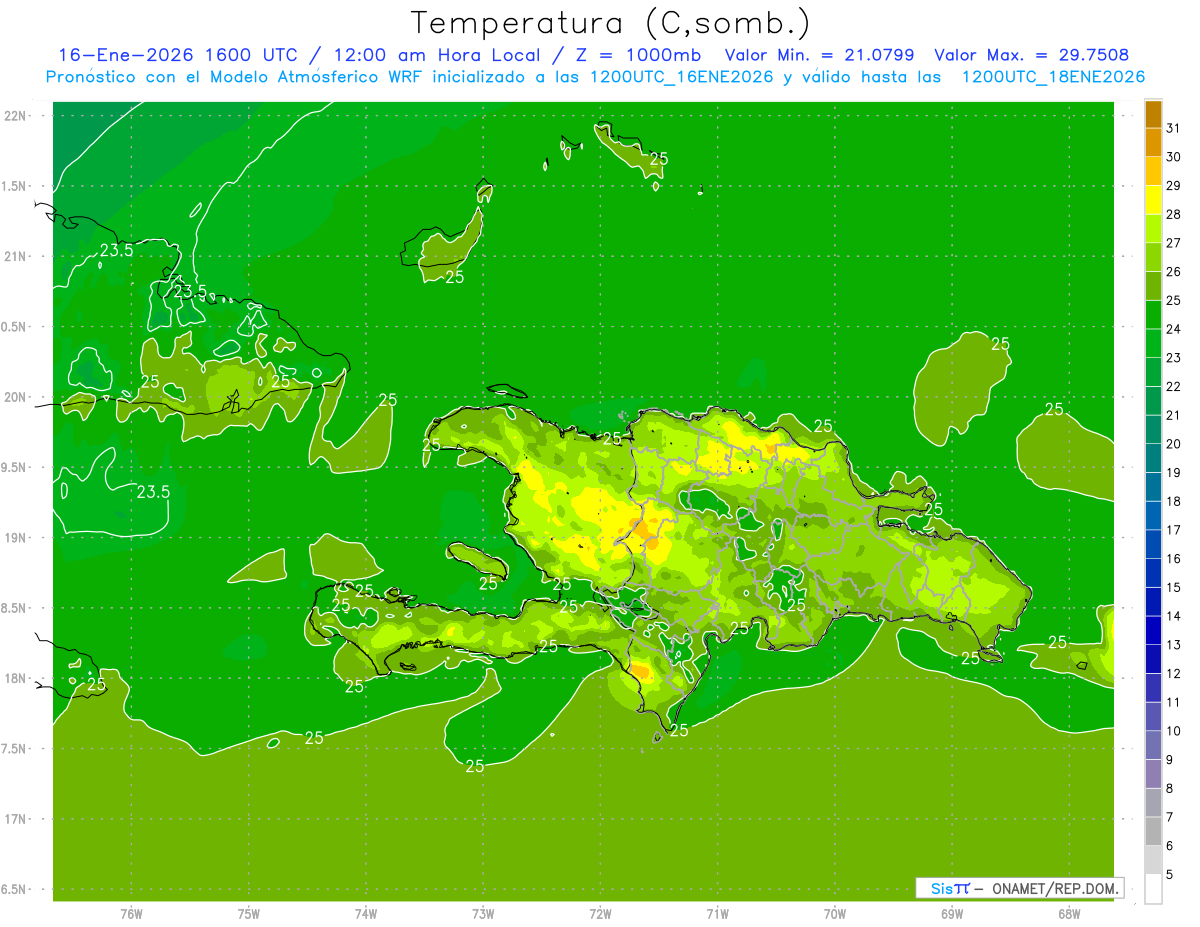Click the valid-until time 1200UTC_18ENE2026
This screenshot has width=1200, height=927.
point(1053,77)
